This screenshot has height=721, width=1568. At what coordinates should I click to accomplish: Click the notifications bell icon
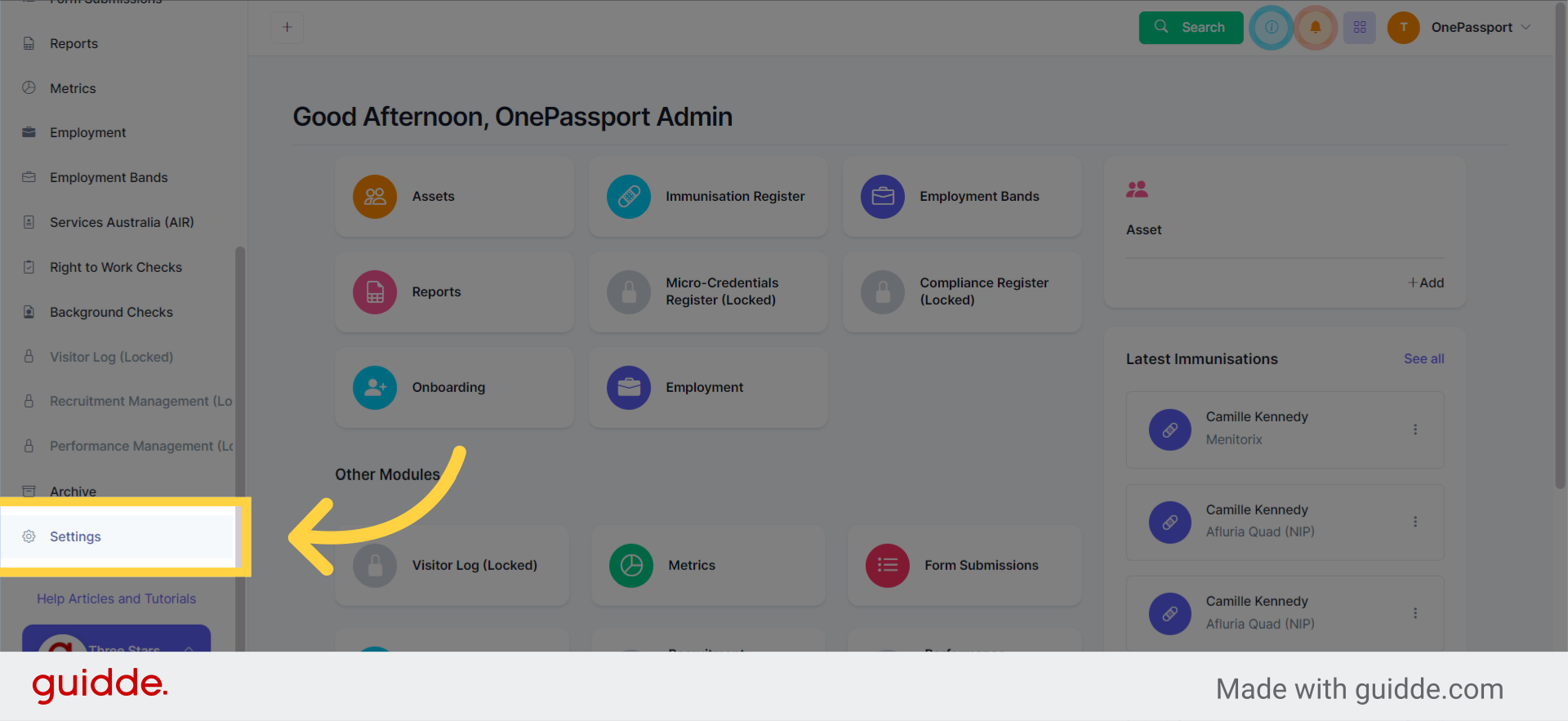pos(1315,27)
